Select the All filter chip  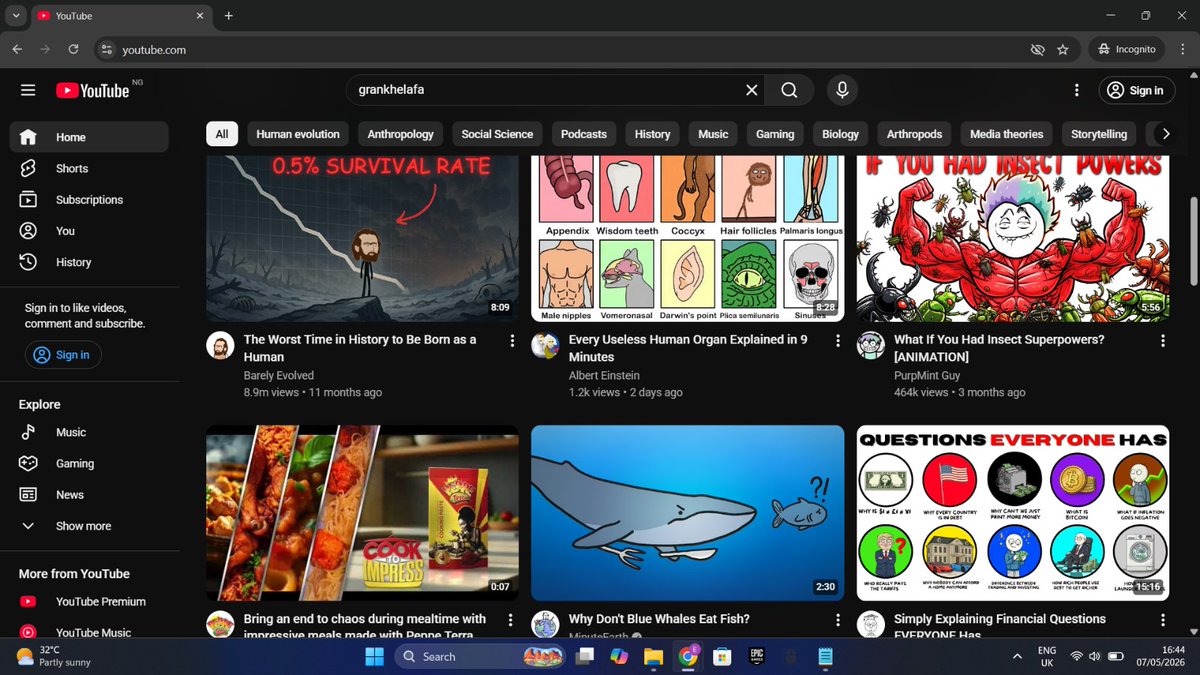point(222,134)
